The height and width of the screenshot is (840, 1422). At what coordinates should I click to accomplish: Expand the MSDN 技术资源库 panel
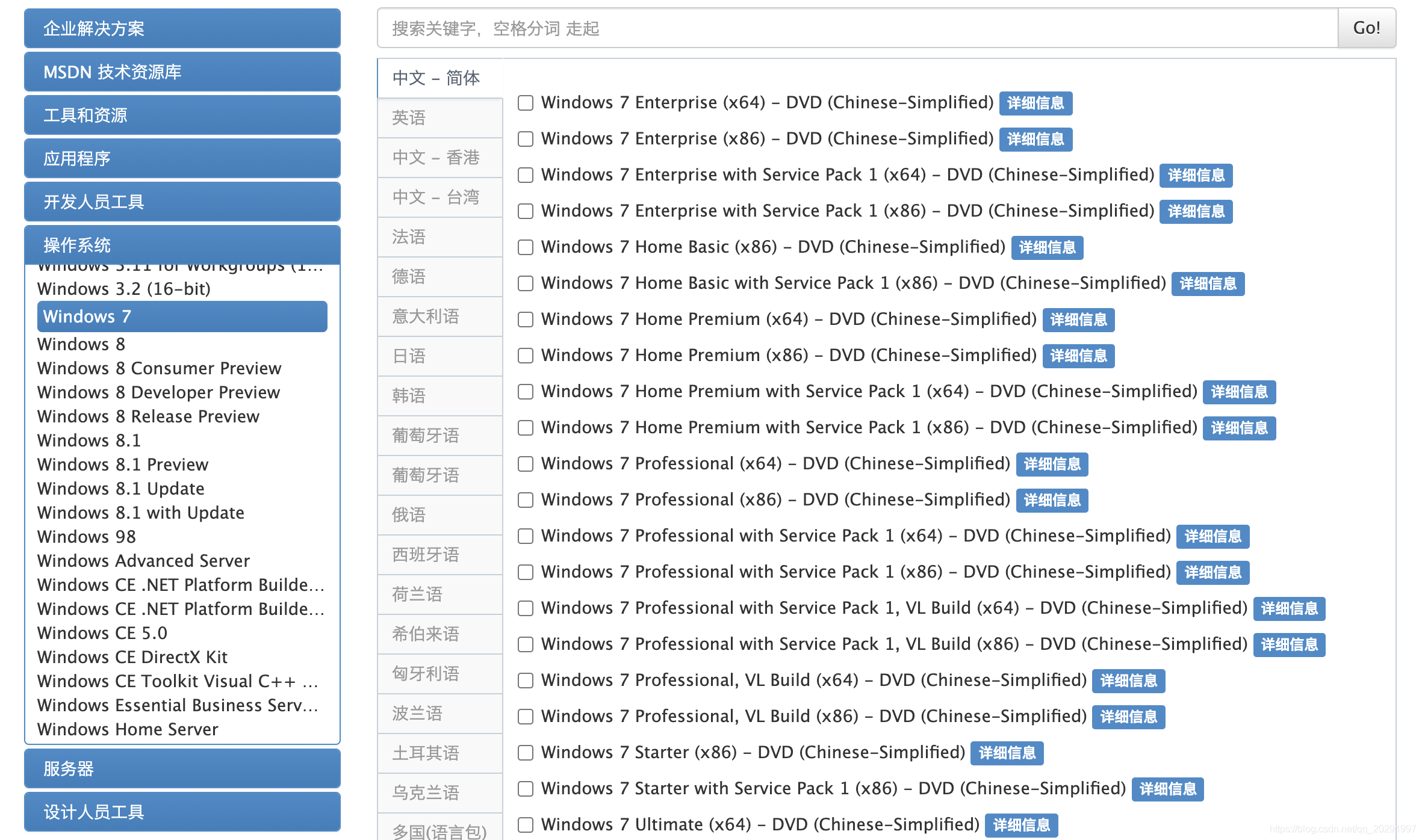click(x=182, y=72)
